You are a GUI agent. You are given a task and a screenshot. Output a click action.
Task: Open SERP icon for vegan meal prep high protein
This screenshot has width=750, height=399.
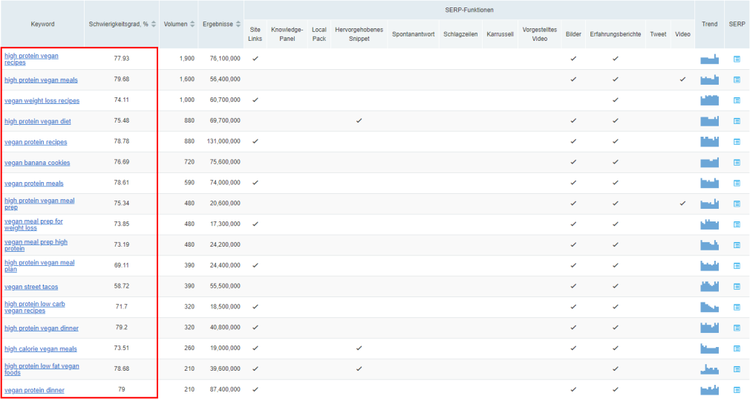click(737, 245)
